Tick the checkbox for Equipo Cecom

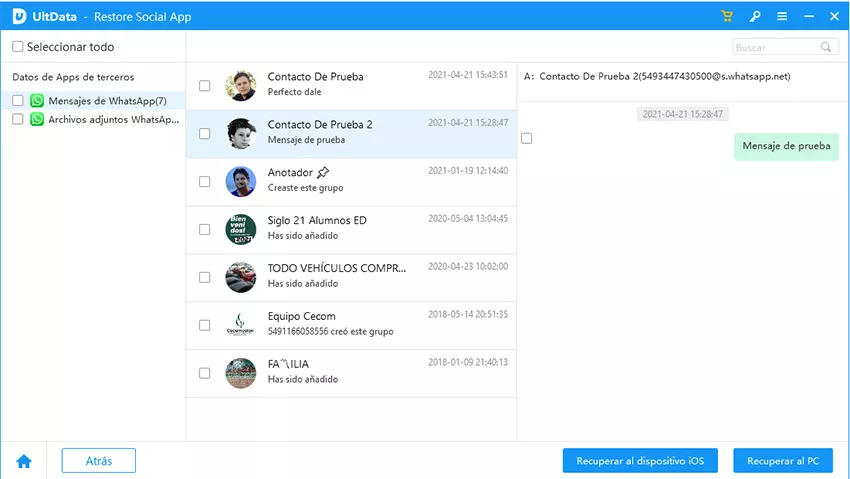tap(204, 325)
